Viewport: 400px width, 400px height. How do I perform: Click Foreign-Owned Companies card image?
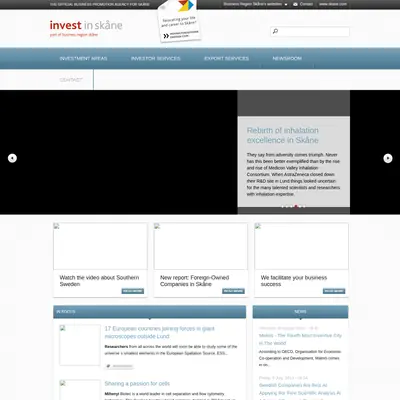(201, 246)
